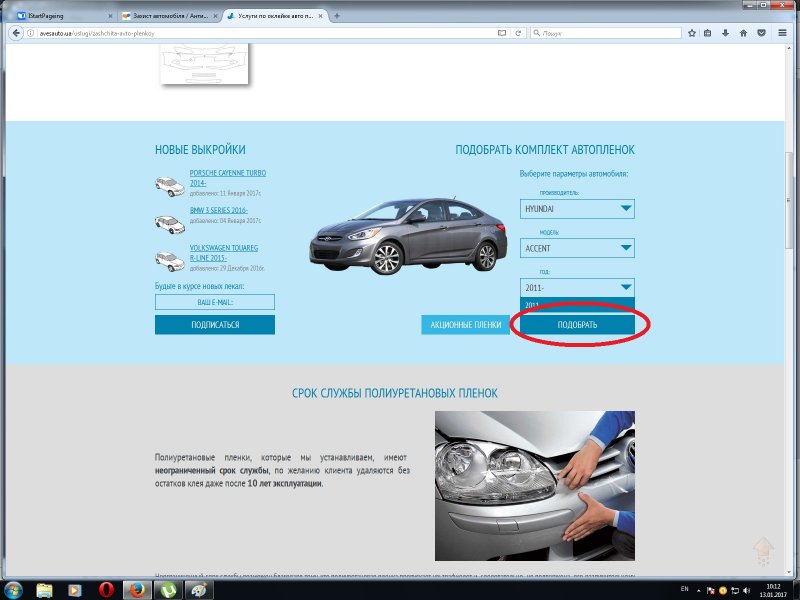Viewport: 800px width, 600px height.
Task: Switch to the BtartPageing tab
Action: point(60,17)
